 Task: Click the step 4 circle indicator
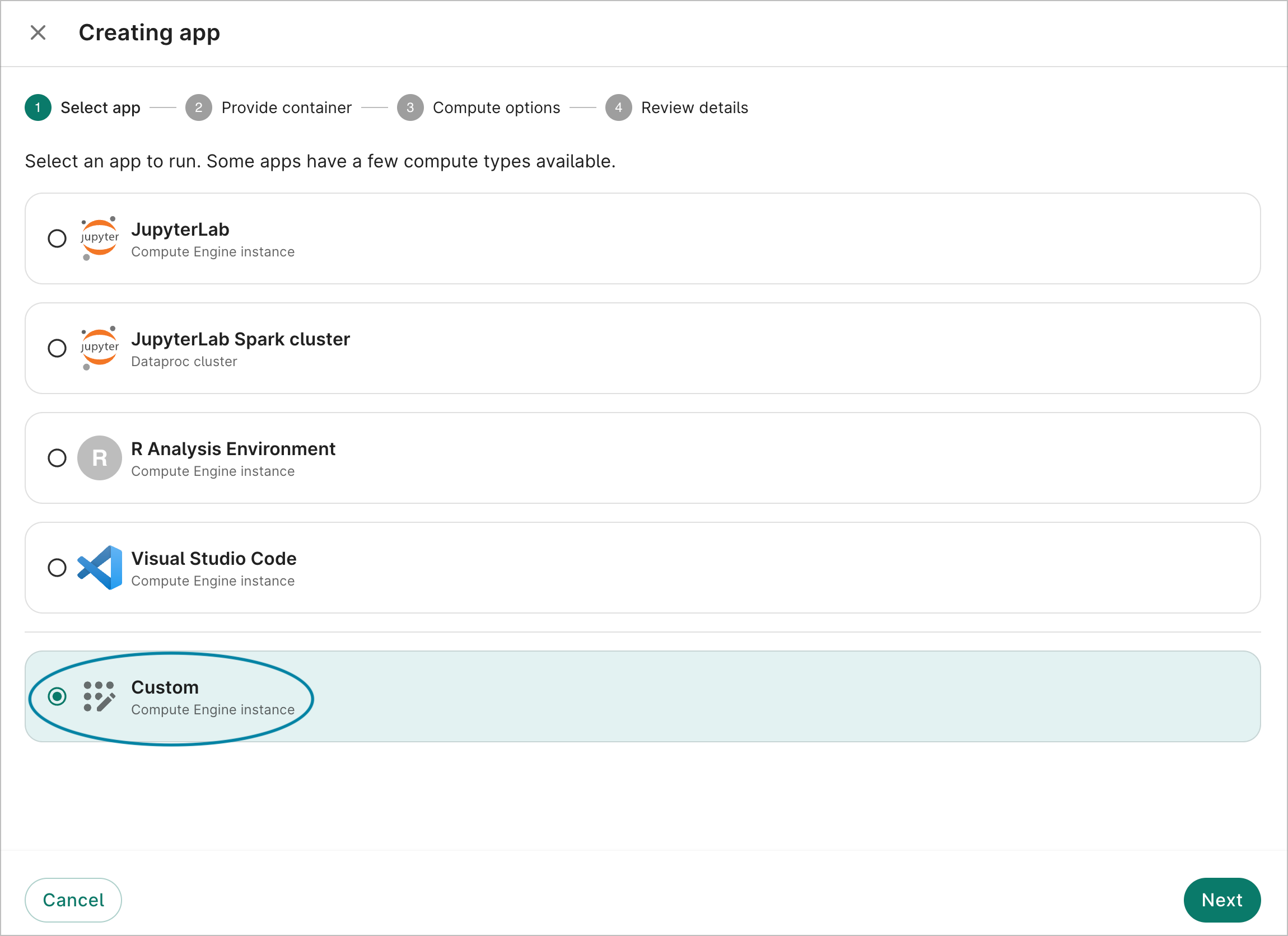click(x=618, y=108)
